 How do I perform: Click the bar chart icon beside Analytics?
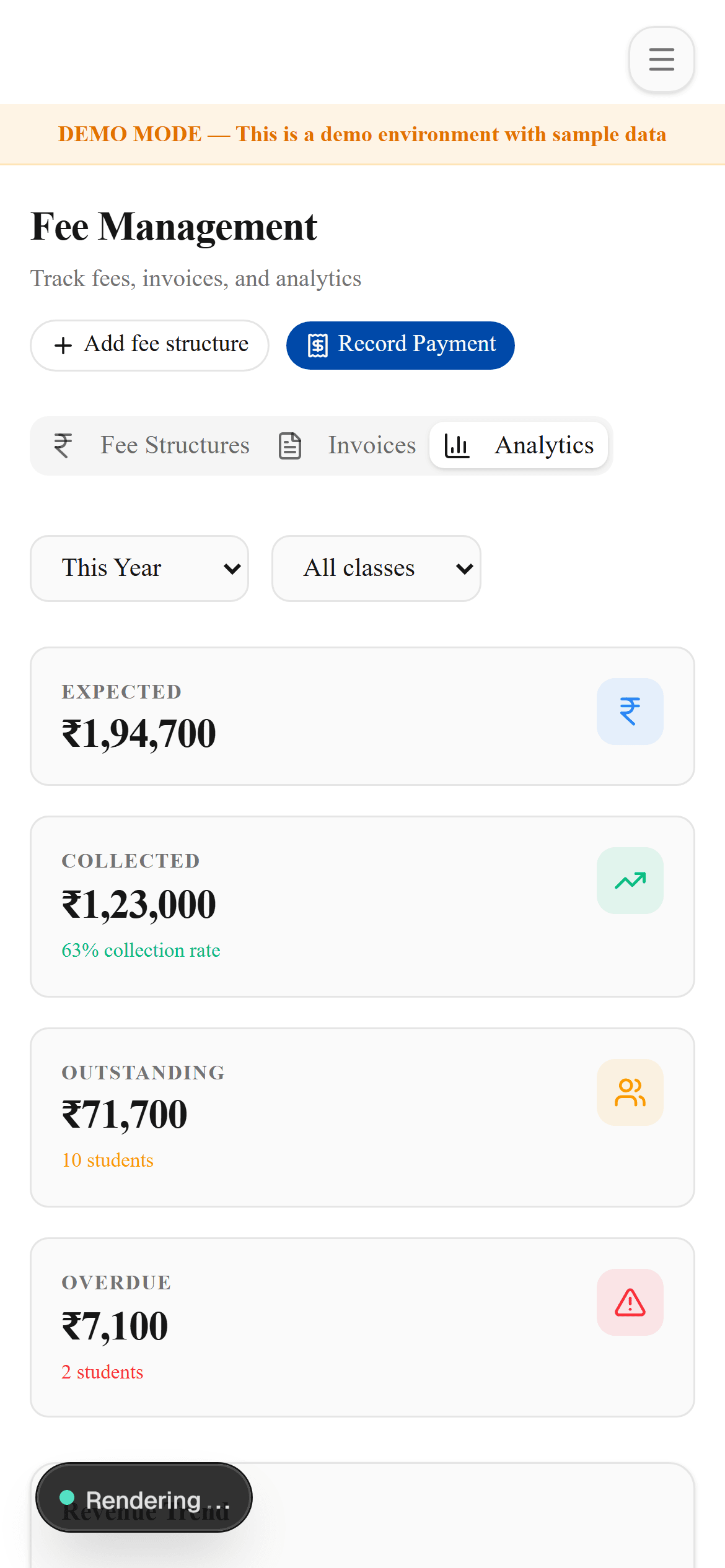point(456,445)
